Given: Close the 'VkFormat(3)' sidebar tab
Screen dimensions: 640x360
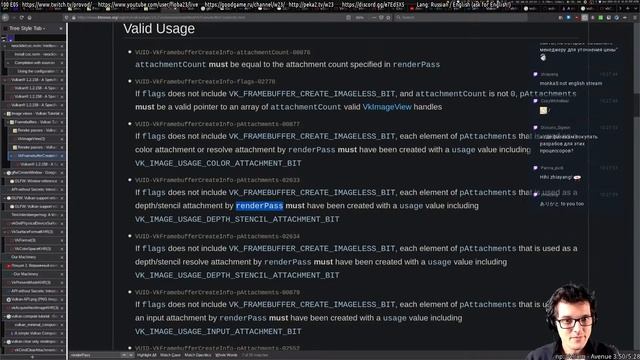Looking at the screenshot, I should [62, 240].
